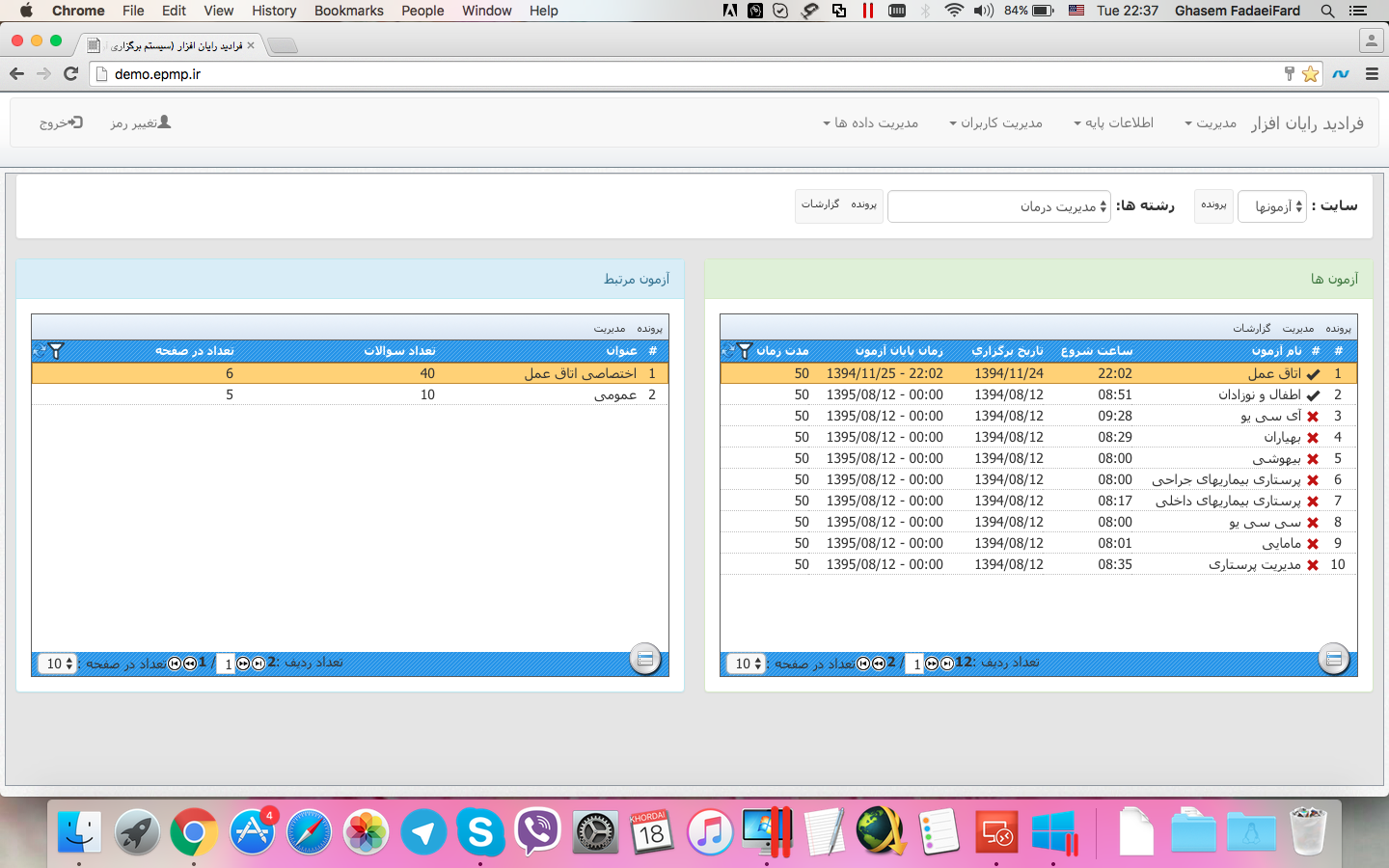1389x868 pixels.
Task: Open the سایت dropdown showing آزمونها
Action: pos(1272,206)
